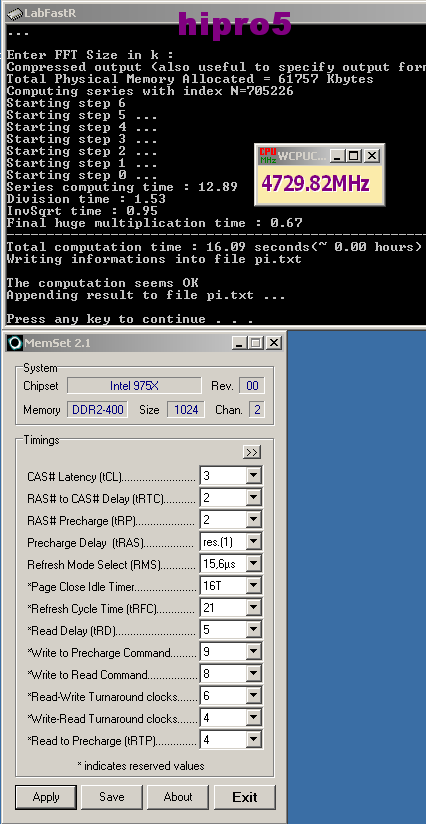Click the Total computation time line
426x824 pixels.
tap(214, 247)
